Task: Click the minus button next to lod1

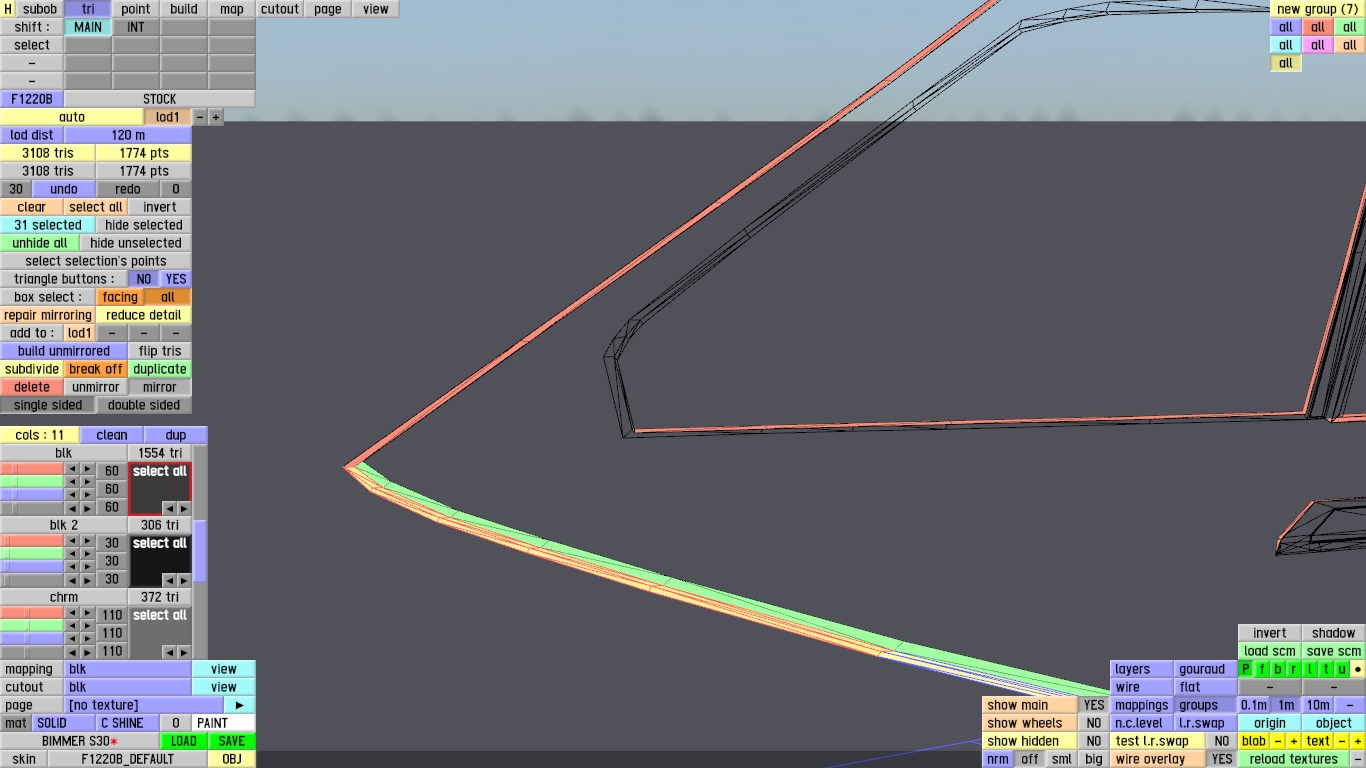Action: click(x=200, y=117)
